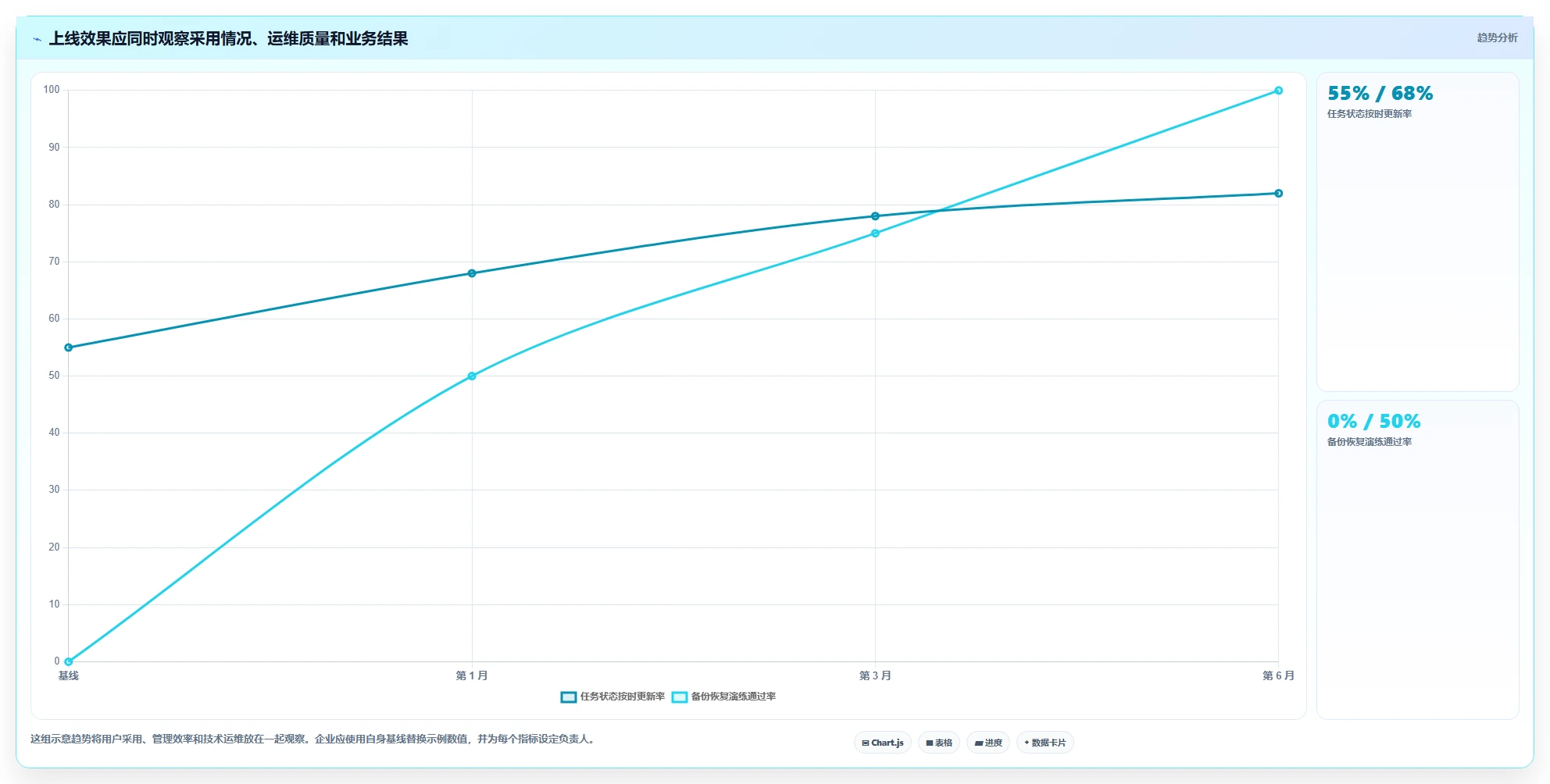
Task: Click the 进度 tag
Action: click(x=988, y=743)
